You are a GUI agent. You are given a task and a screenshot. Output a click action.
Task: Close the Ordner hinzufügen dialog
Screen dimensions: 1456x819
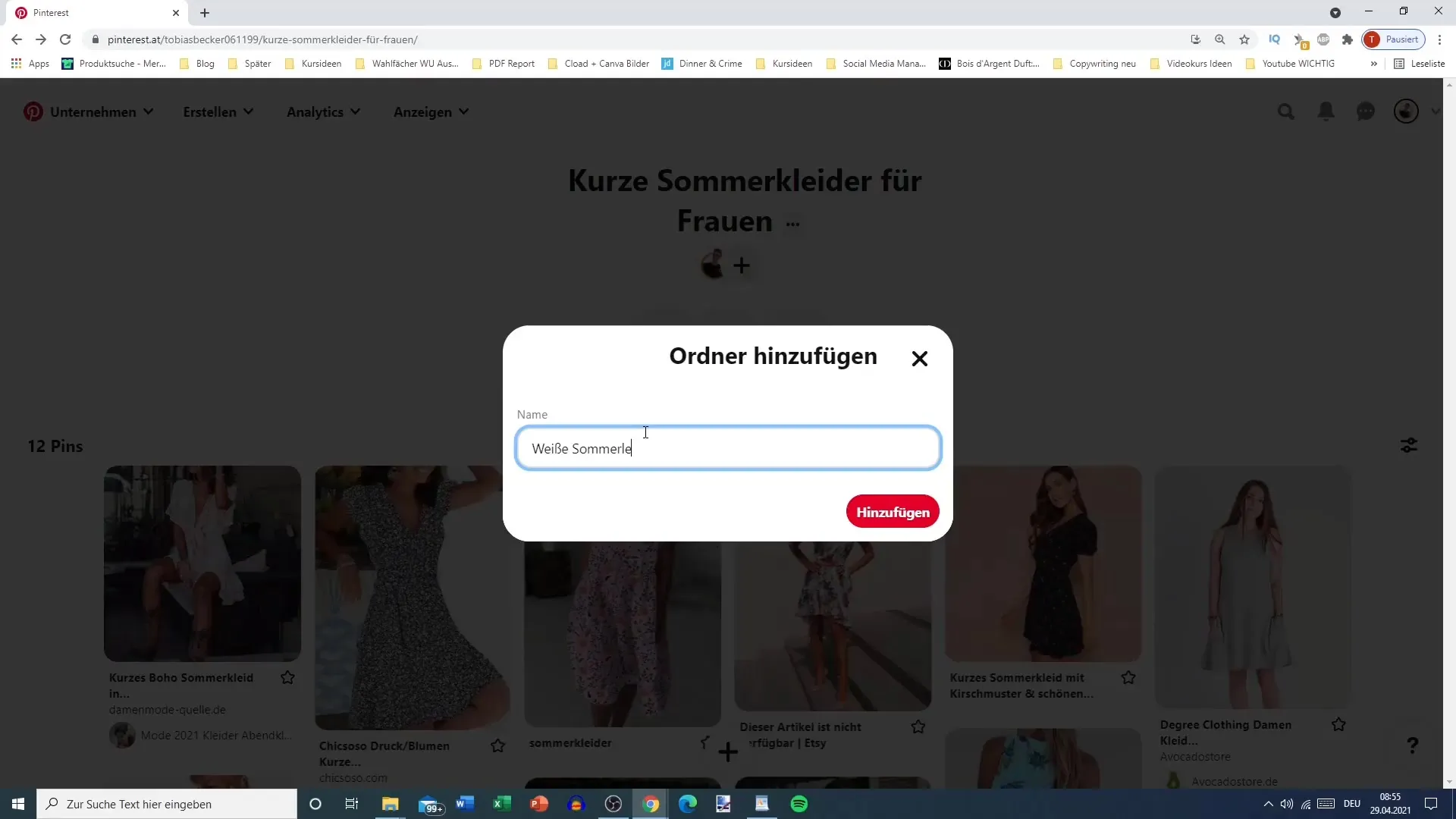[x=919, y=358]
